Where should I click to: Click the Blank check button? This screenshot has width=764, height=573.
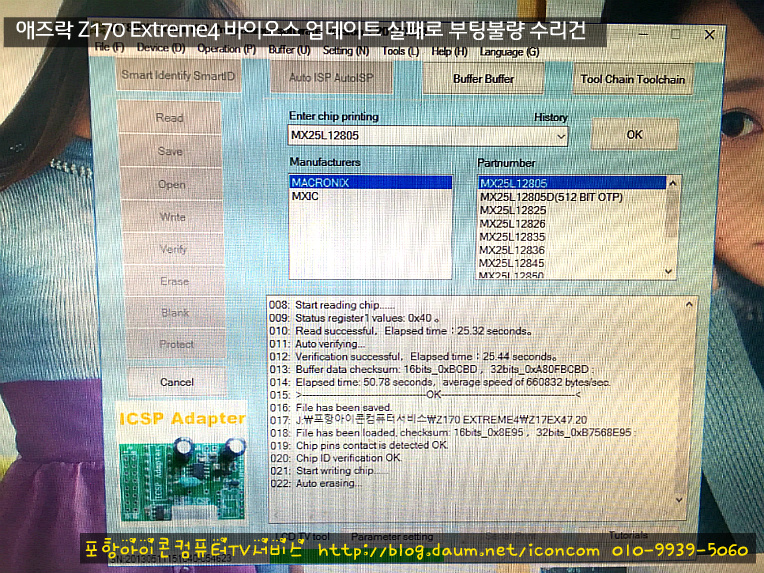coord(175,312)
